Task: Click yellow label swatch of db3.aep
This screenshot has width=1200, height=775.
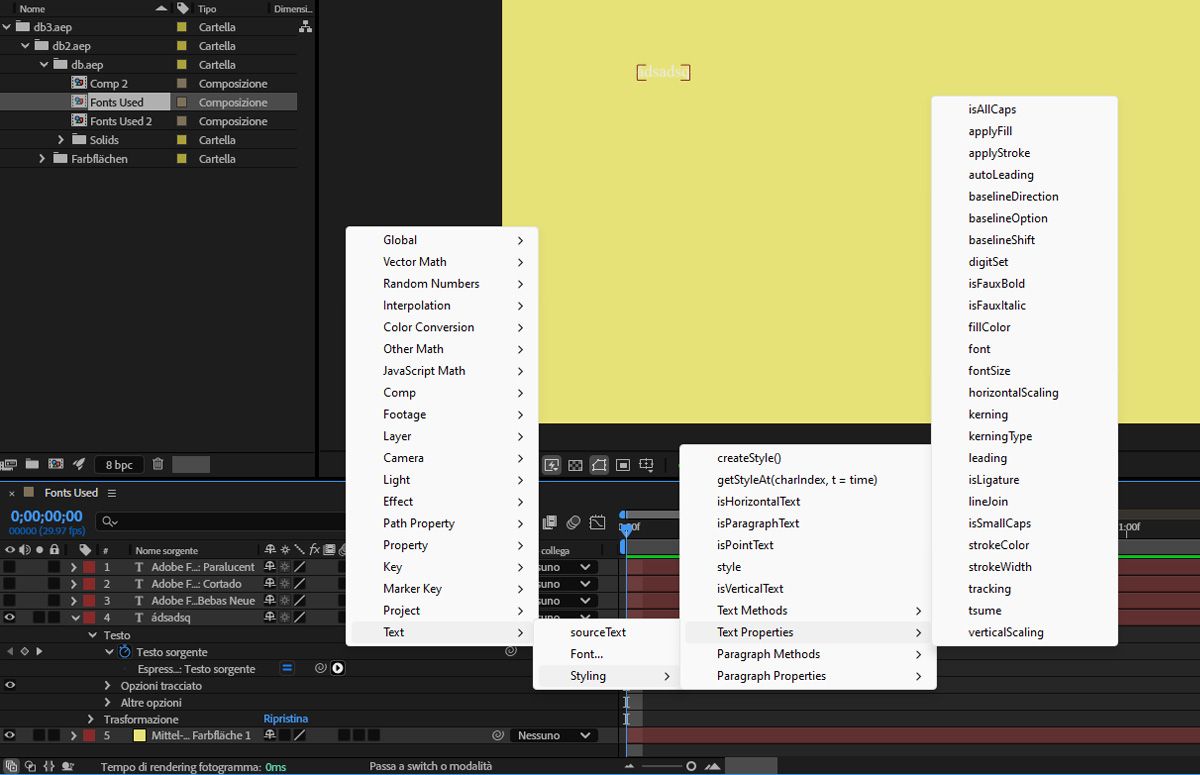Action: [182, 27]
